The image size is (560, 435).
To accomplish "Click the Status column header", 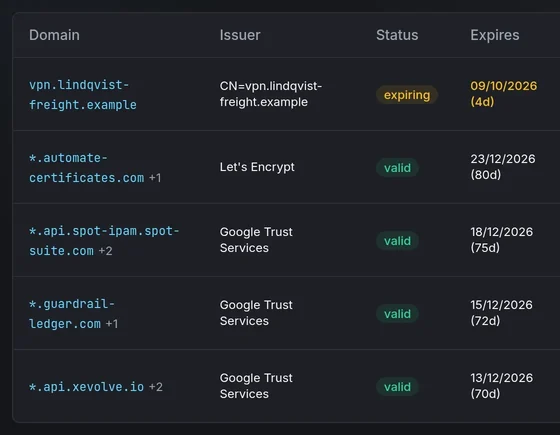I will pyautogui.click(x=397, y=35).
